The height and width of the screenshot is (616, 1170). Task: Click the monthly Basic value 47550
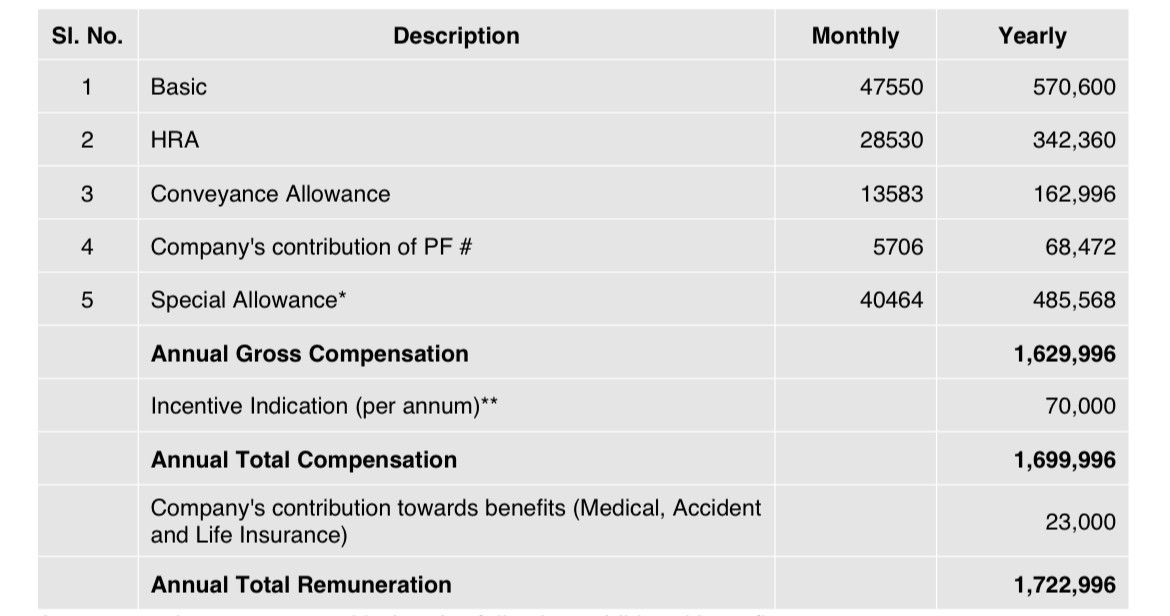pyautogui.click(x=891, y=87)
